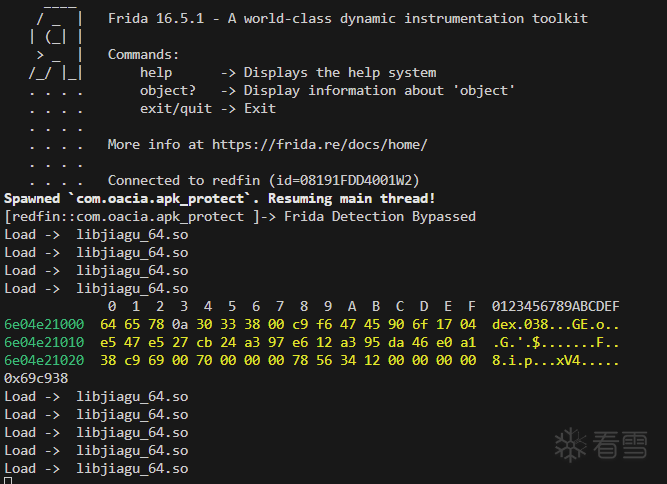Click the hex address 6e04e21000
Viewport: 667px width, 484px height.
point(44,324)
